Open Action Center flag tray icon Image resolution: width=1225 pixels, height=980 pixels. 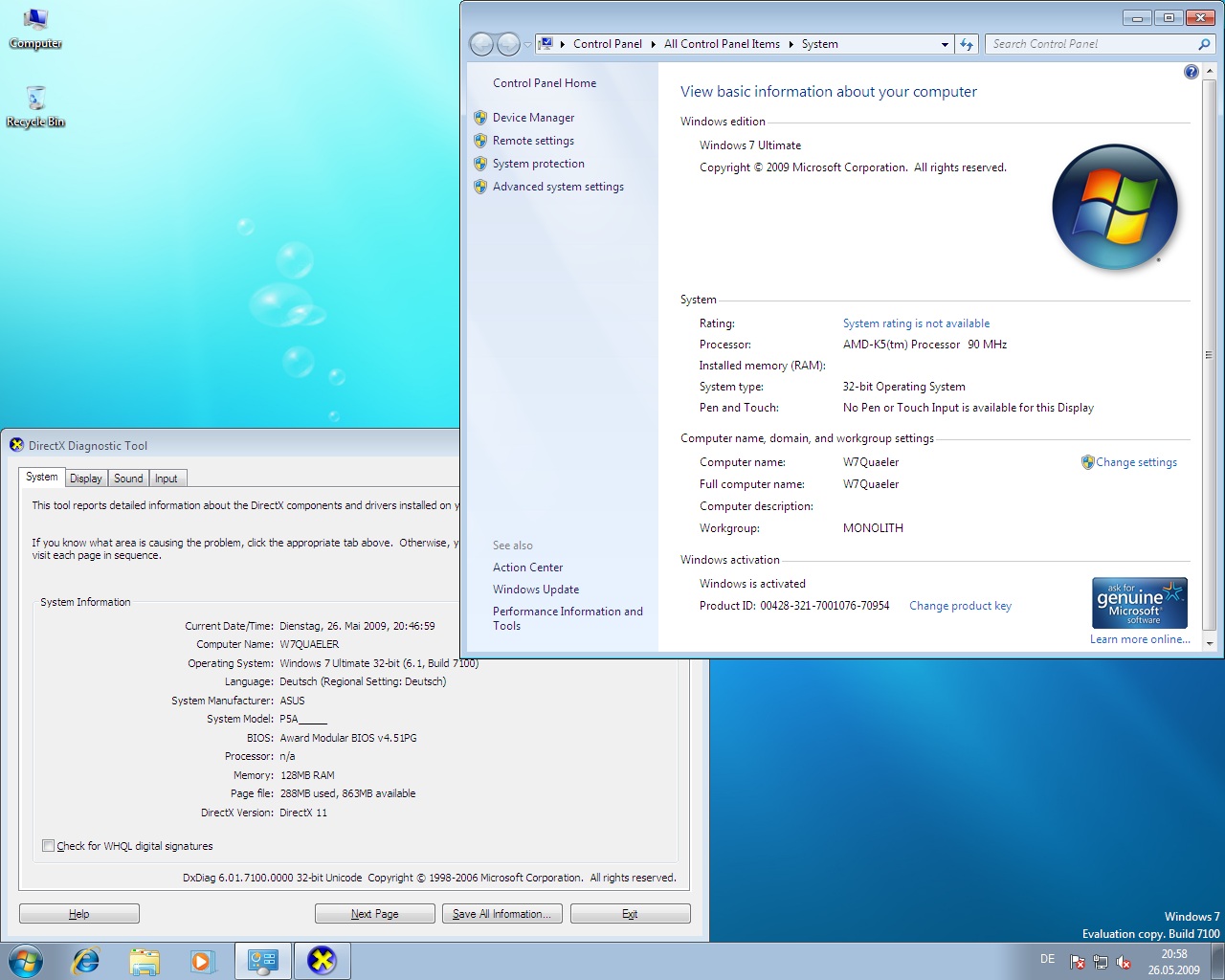pos(1078,962)
